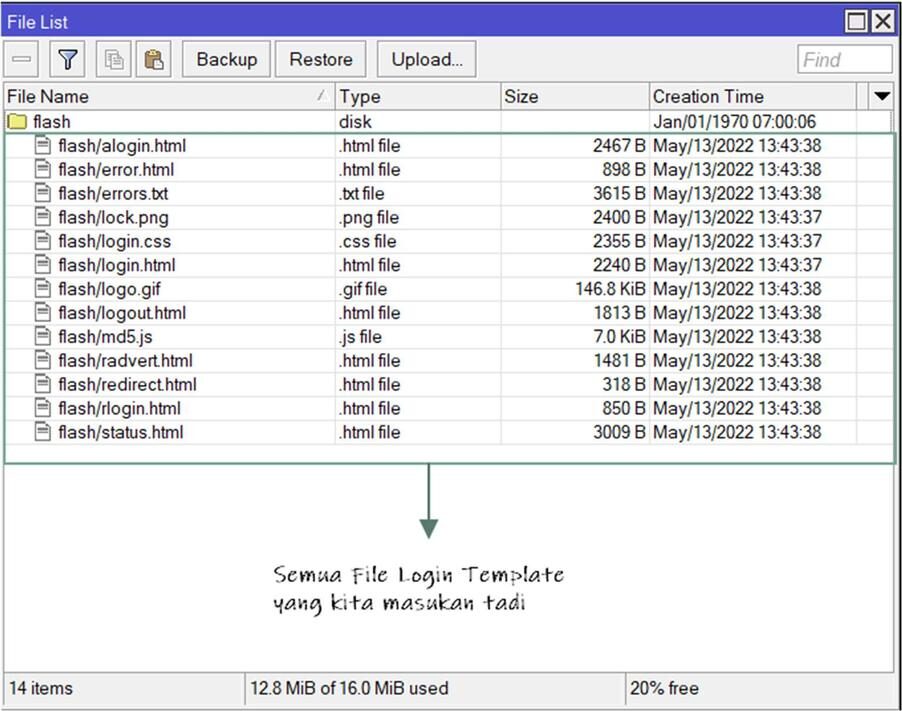Focus the Find search field
This screenshot has width=902, height=711.
click(844, 60)
